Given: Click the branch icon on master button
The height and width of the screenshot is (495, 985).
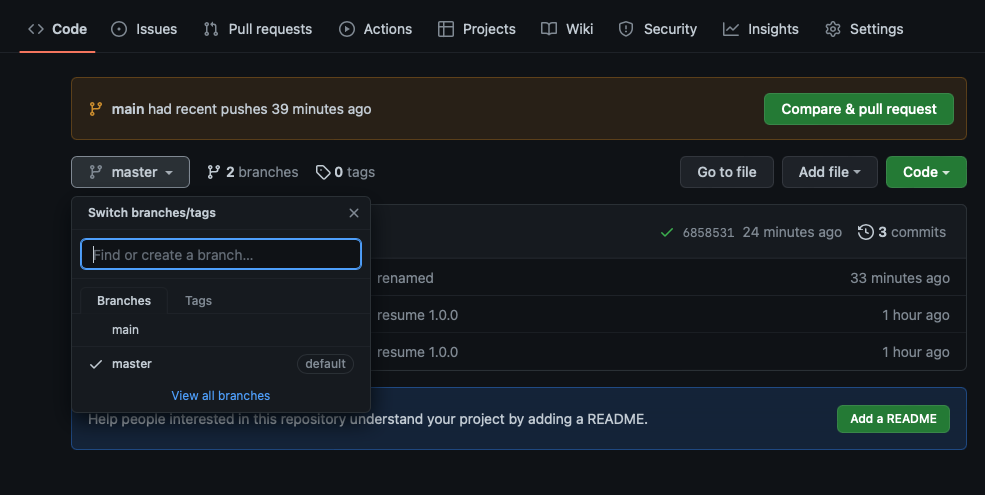Looking at the screenshot, I should [95, 172].
